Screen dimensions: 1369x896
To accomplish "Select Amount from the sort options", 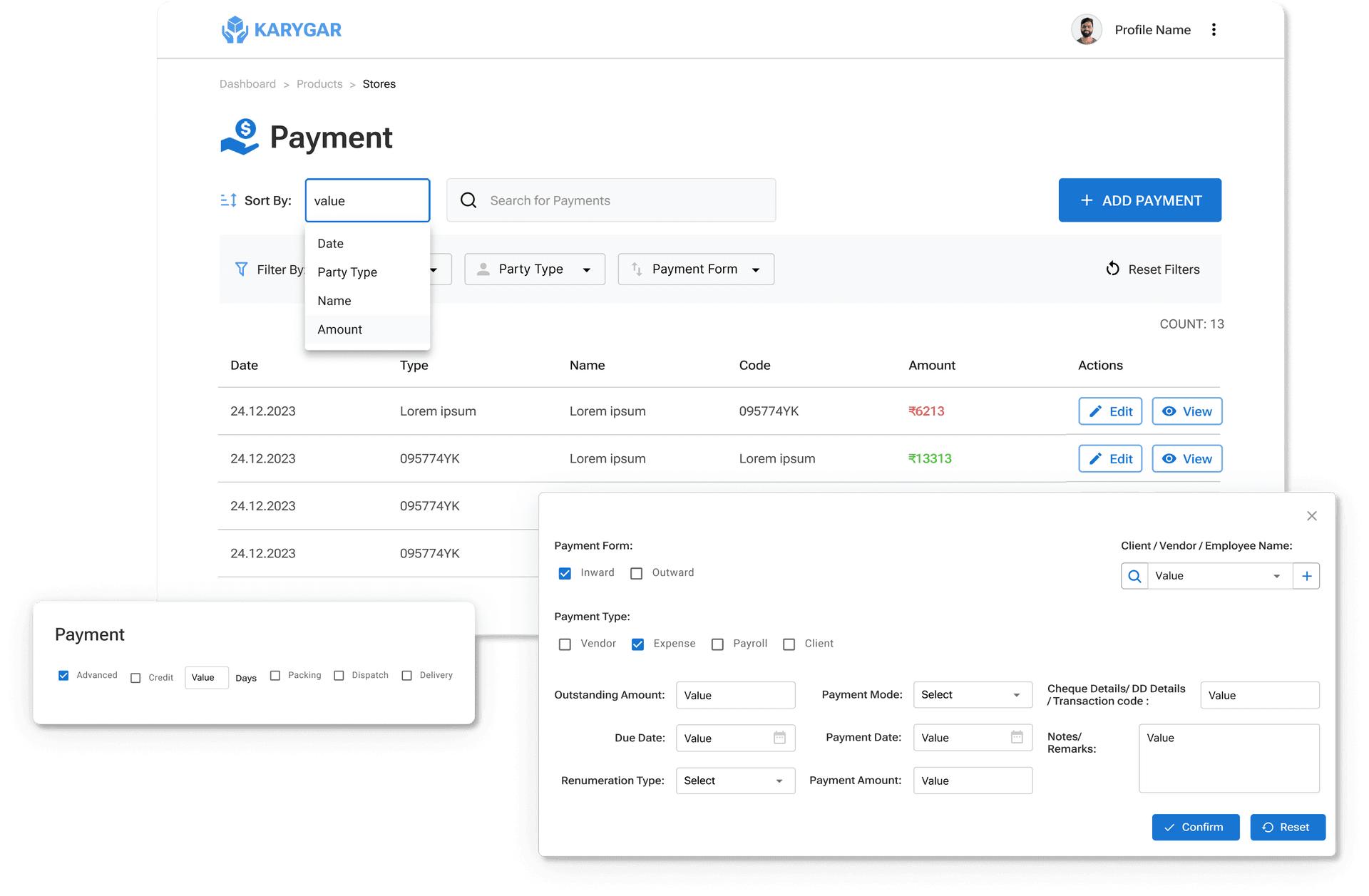I will 340,329.
